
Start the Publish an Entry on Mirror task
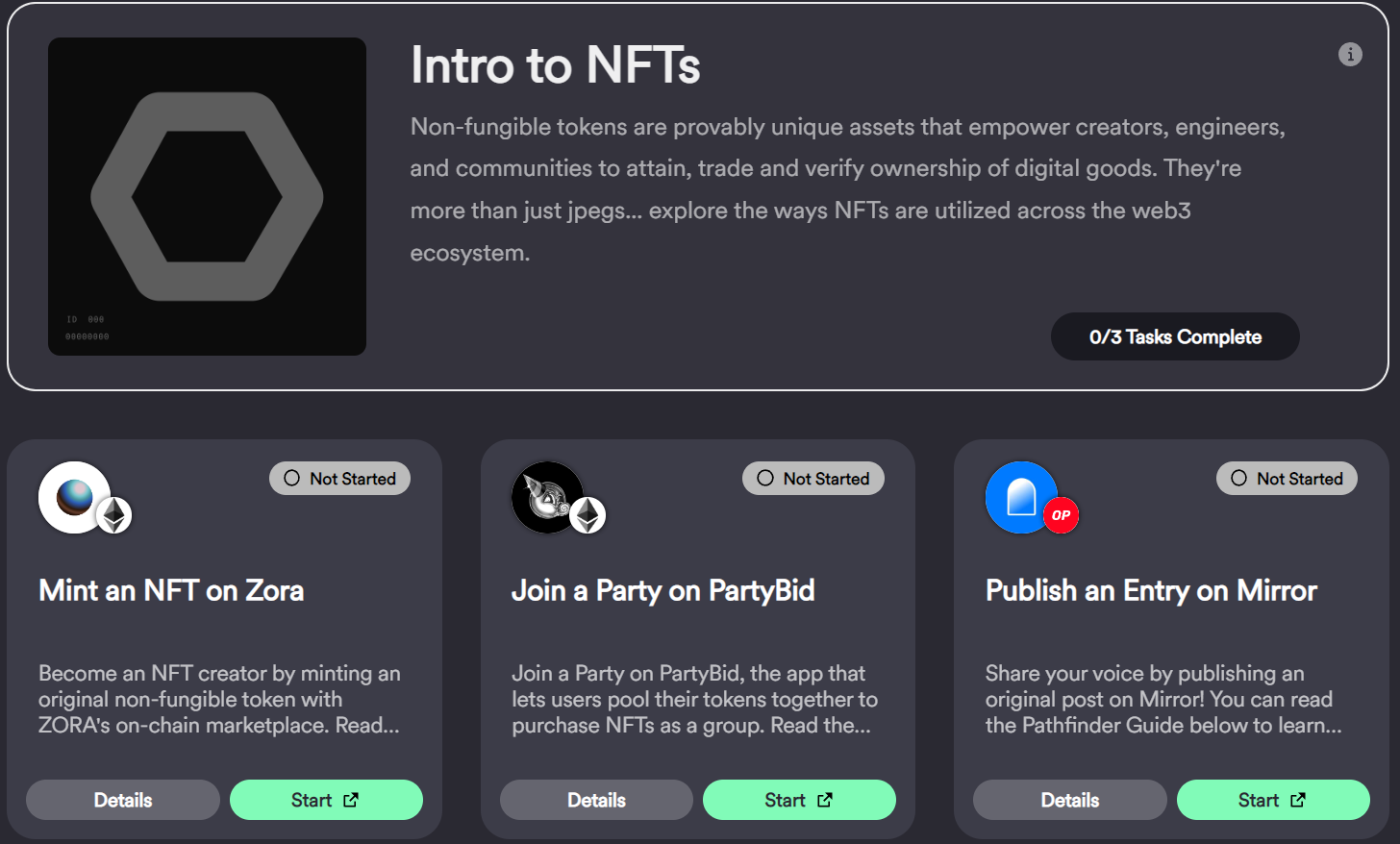tap(1272, 800)
